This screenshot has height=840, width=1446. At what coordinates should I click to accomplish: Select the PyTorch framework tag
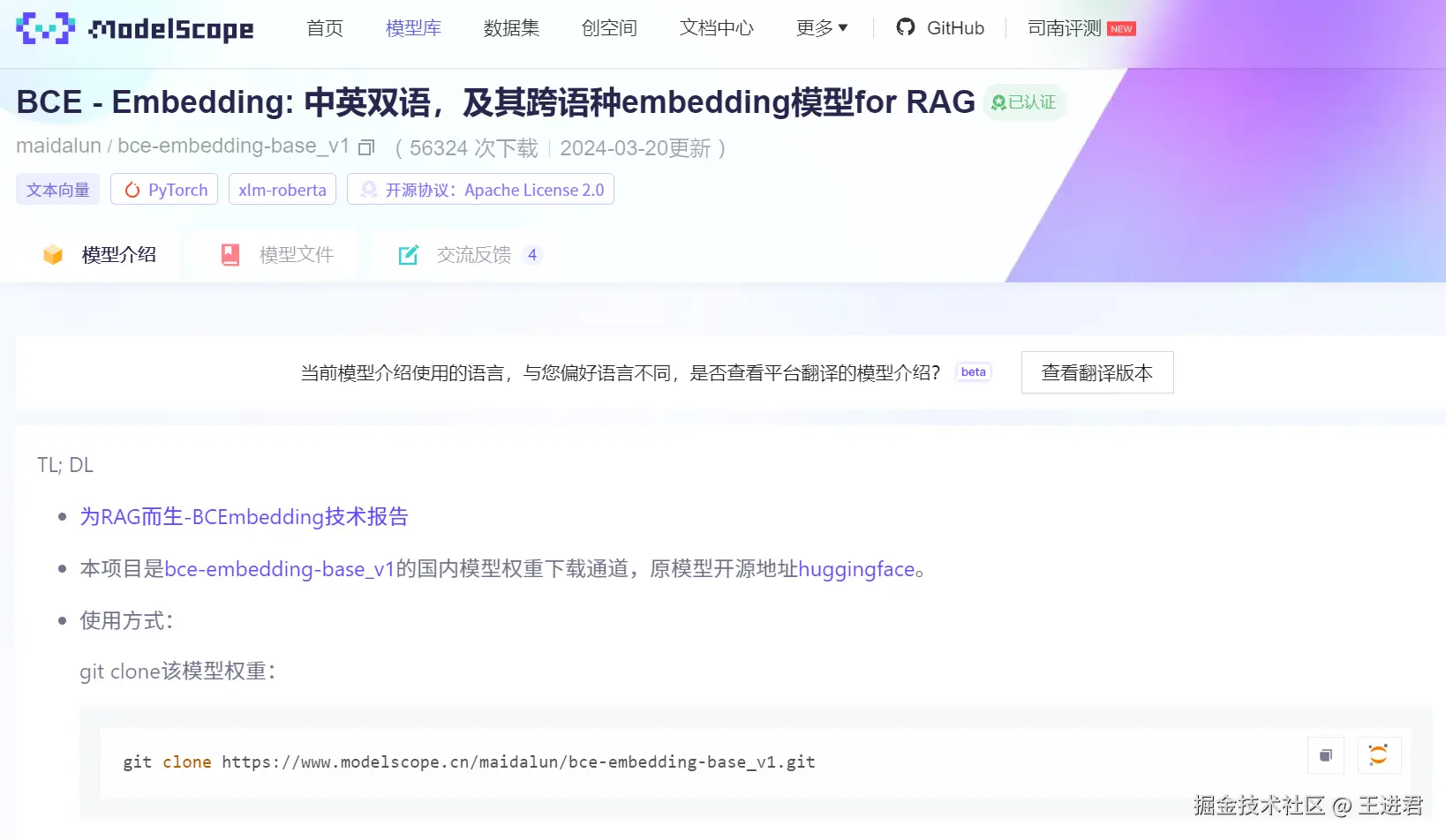pyautogui.click(x=164, y=190)
